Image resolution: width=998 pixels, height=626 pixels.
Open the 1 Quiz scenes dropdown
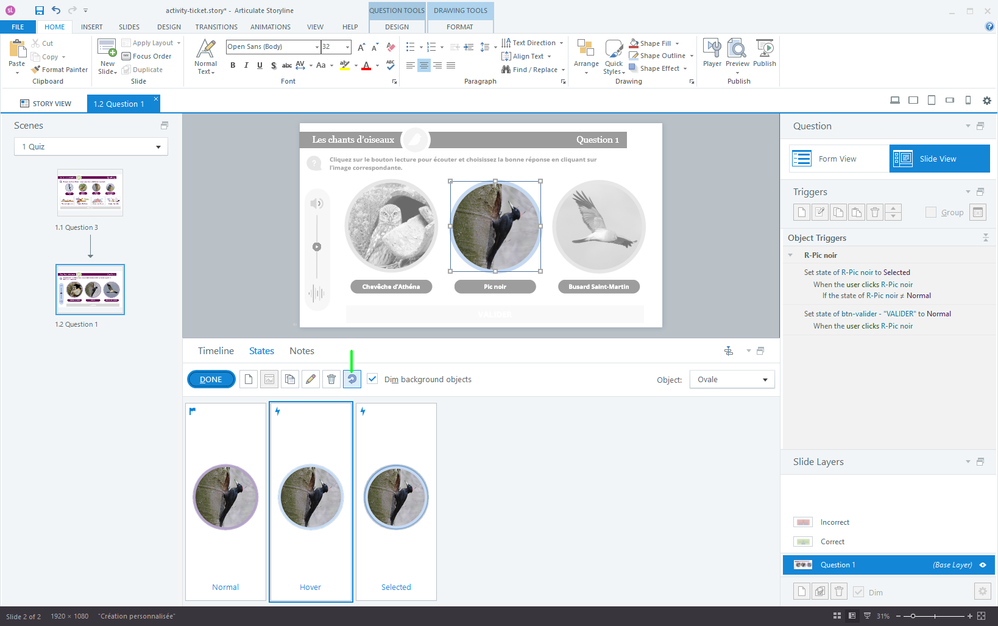(91, 147)
